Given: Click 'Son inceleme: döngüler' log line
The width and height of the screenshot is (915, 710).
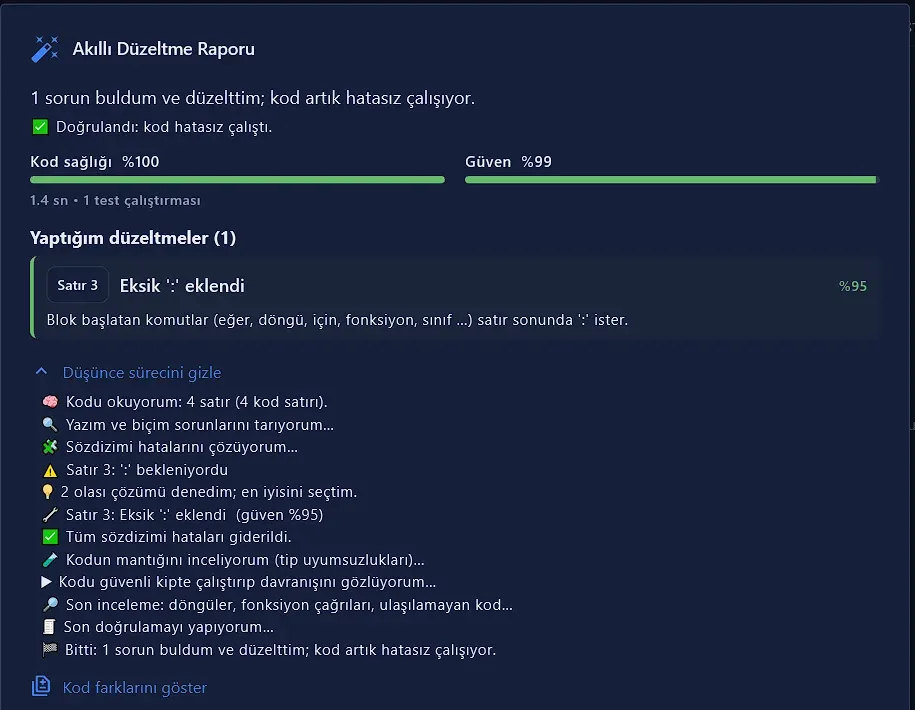Looking at the screenshot, I should tap(289, 605).
